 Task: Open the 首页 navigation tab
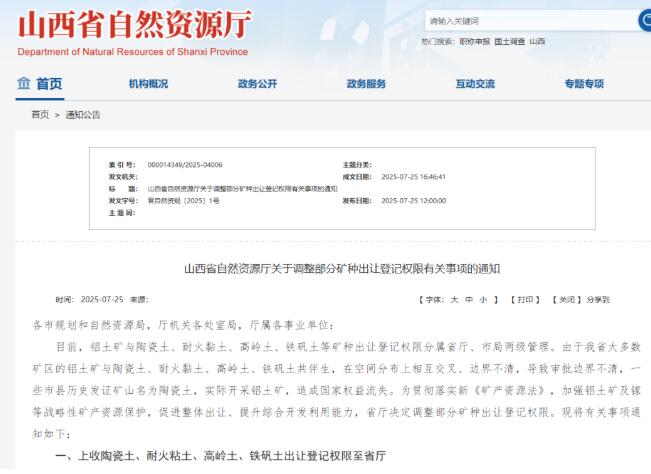[x=40, y=84]
